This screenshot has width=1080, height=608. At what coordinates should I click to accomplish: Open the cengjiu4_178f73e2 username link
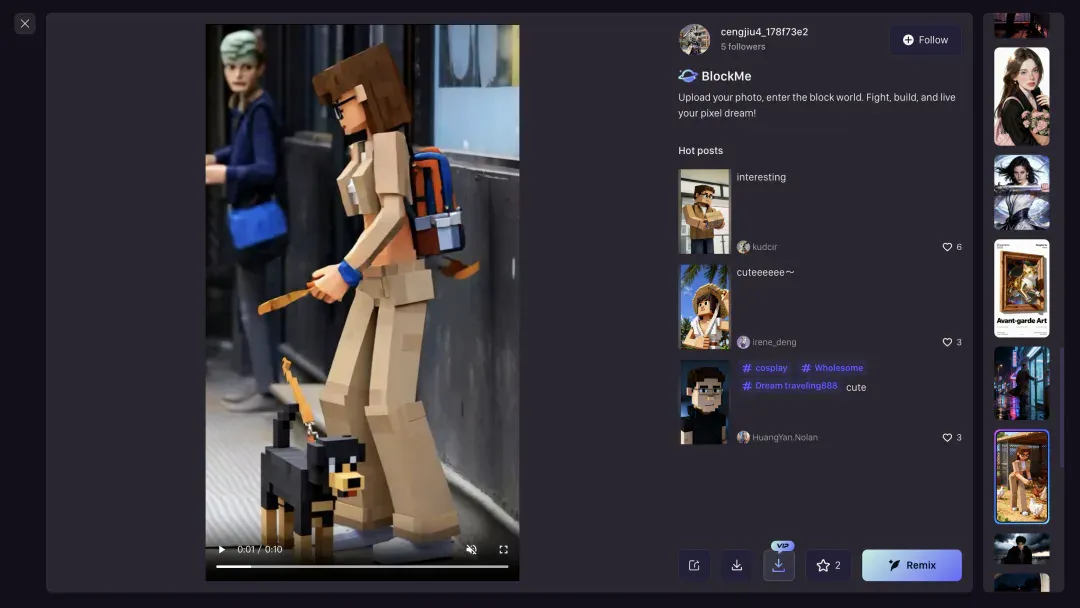coord(764,32)
